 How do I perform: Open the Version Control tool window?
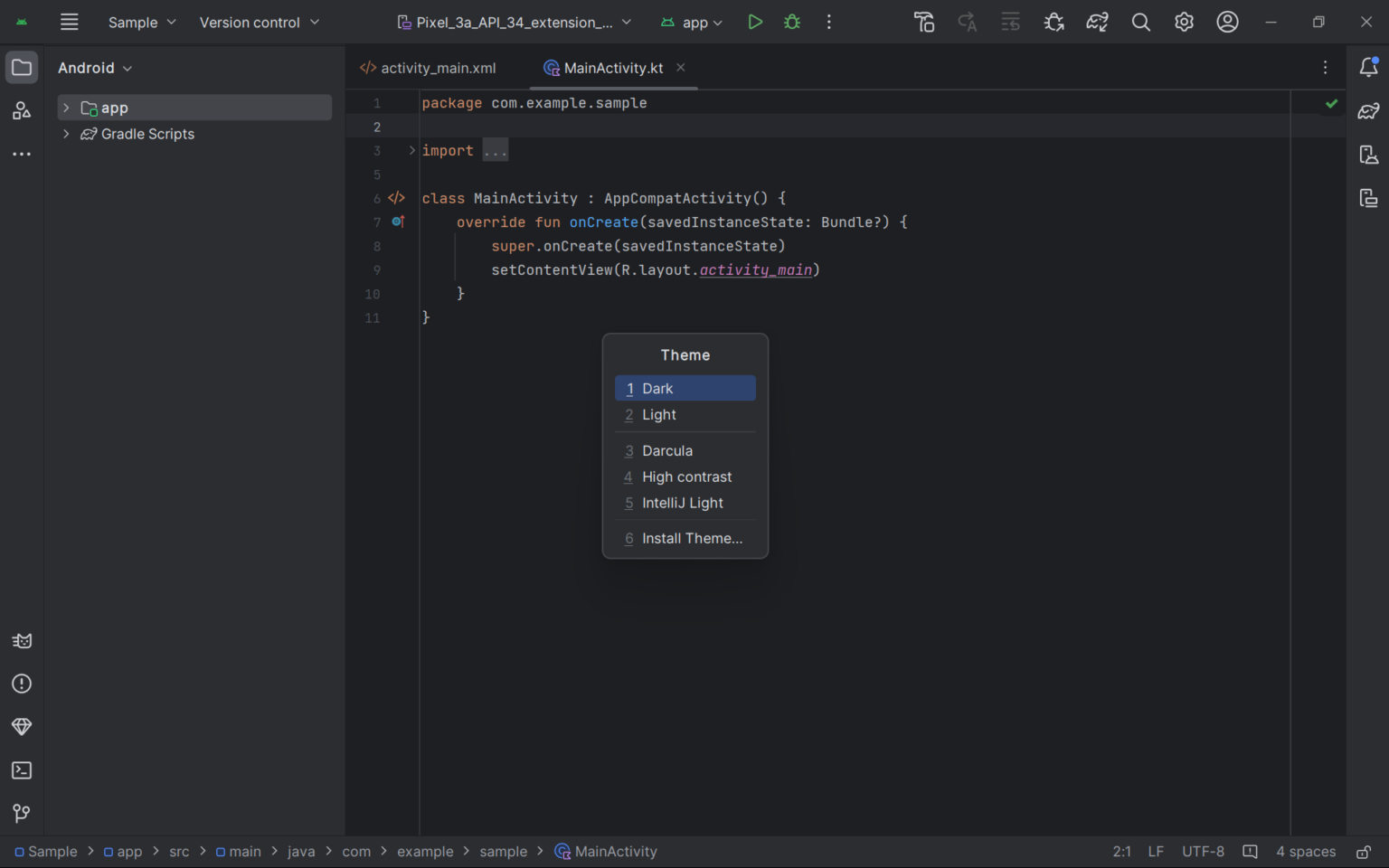click(22, 814)
